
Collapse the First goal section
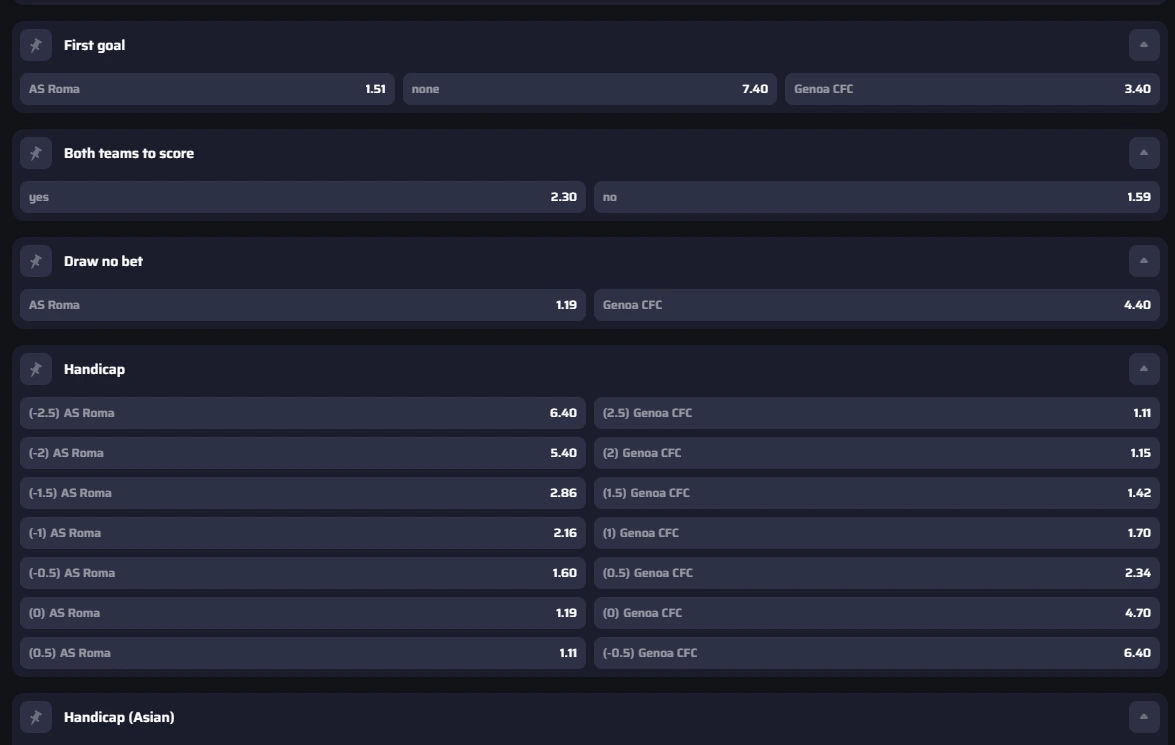click(x=1144, y=45)
